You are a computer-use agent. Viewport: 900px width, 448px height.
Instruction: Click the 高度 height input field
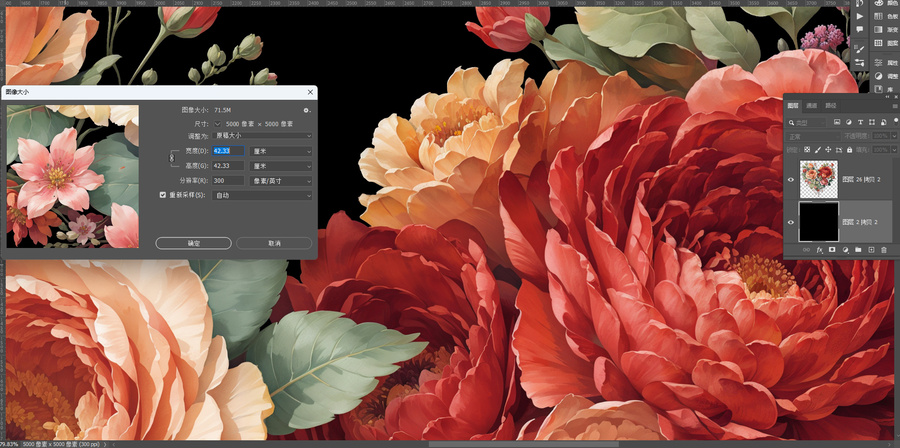(x=228, y=166)
